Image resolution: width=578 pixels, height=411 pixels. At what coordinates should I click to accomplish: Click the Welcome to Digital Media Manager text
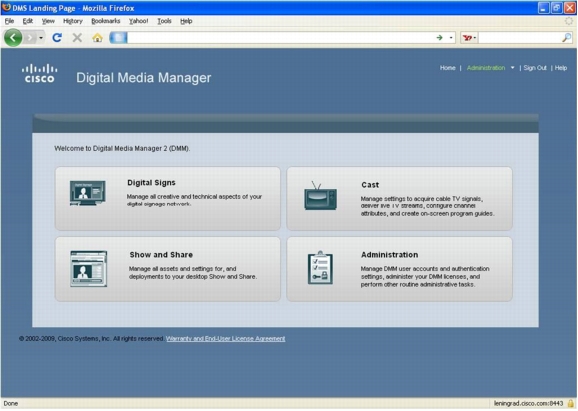122,149
